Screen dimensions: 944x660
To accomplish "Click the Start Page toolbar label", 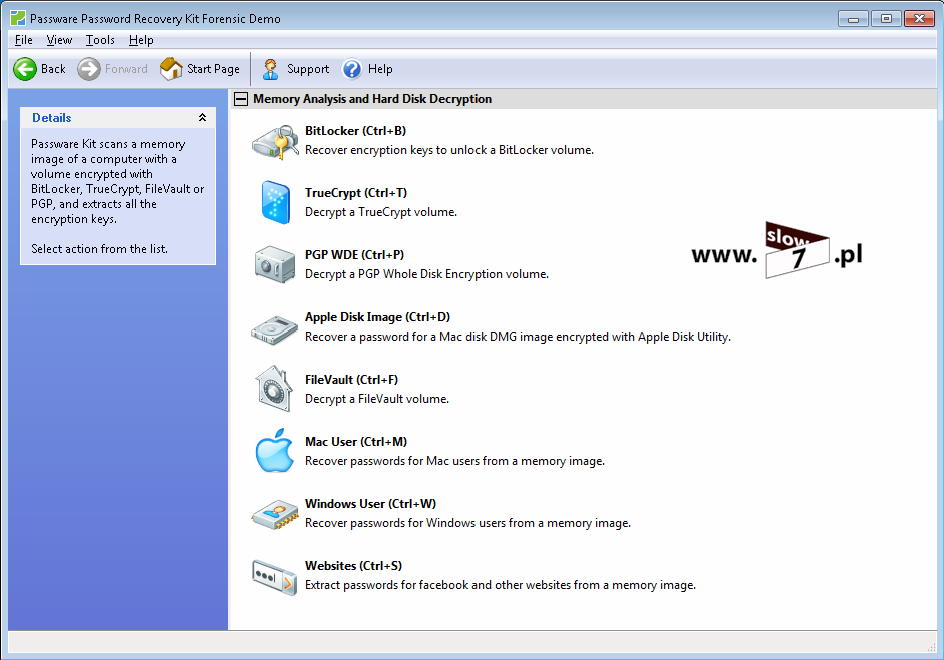I will (213, 69).
